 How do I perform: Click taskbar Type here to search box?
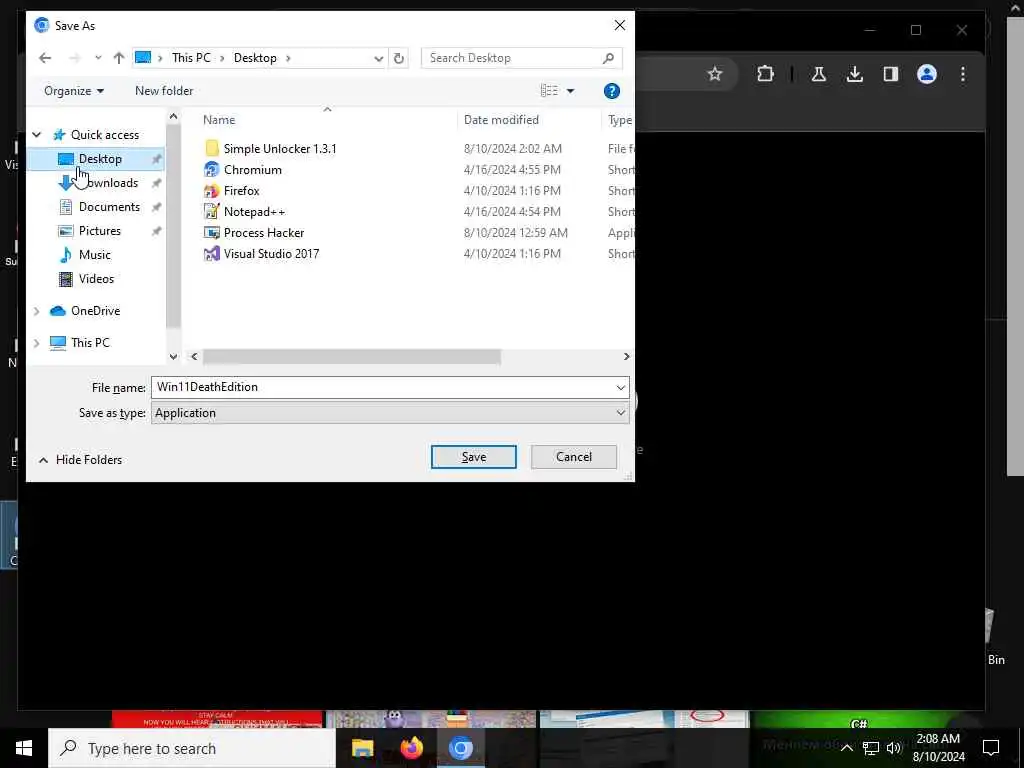point(192,748)
